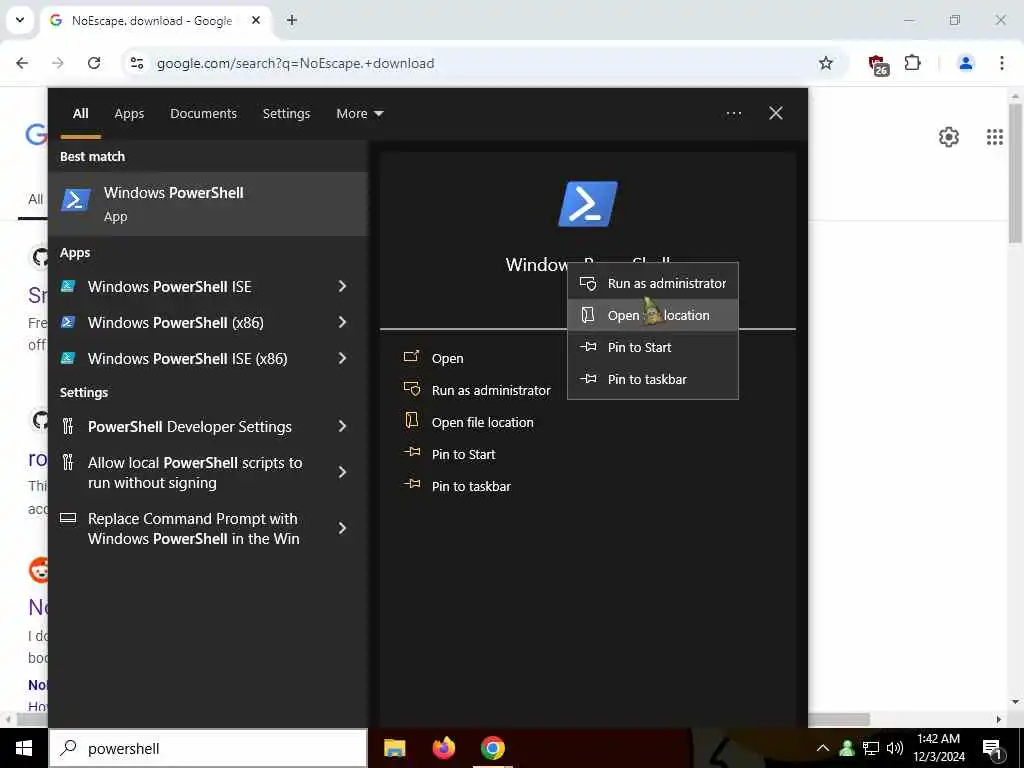Click the taskbar search box with powershell

208,748
